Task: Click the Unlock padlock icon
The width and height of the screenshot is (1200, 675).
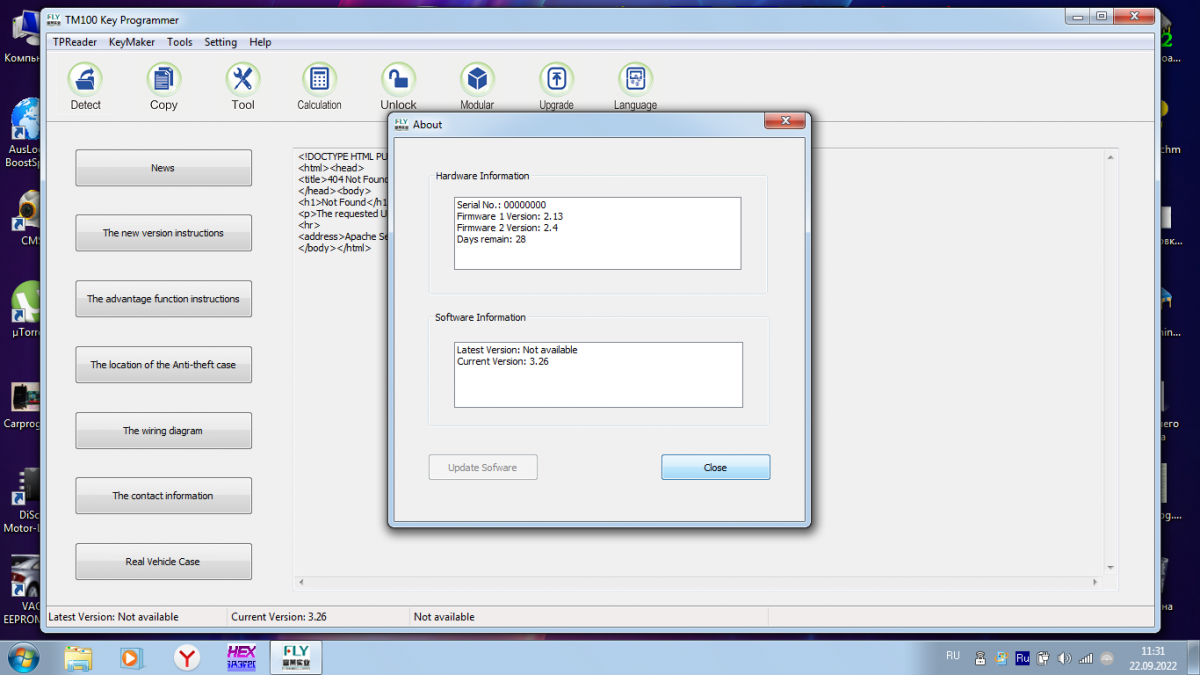Action: [398, 80]
